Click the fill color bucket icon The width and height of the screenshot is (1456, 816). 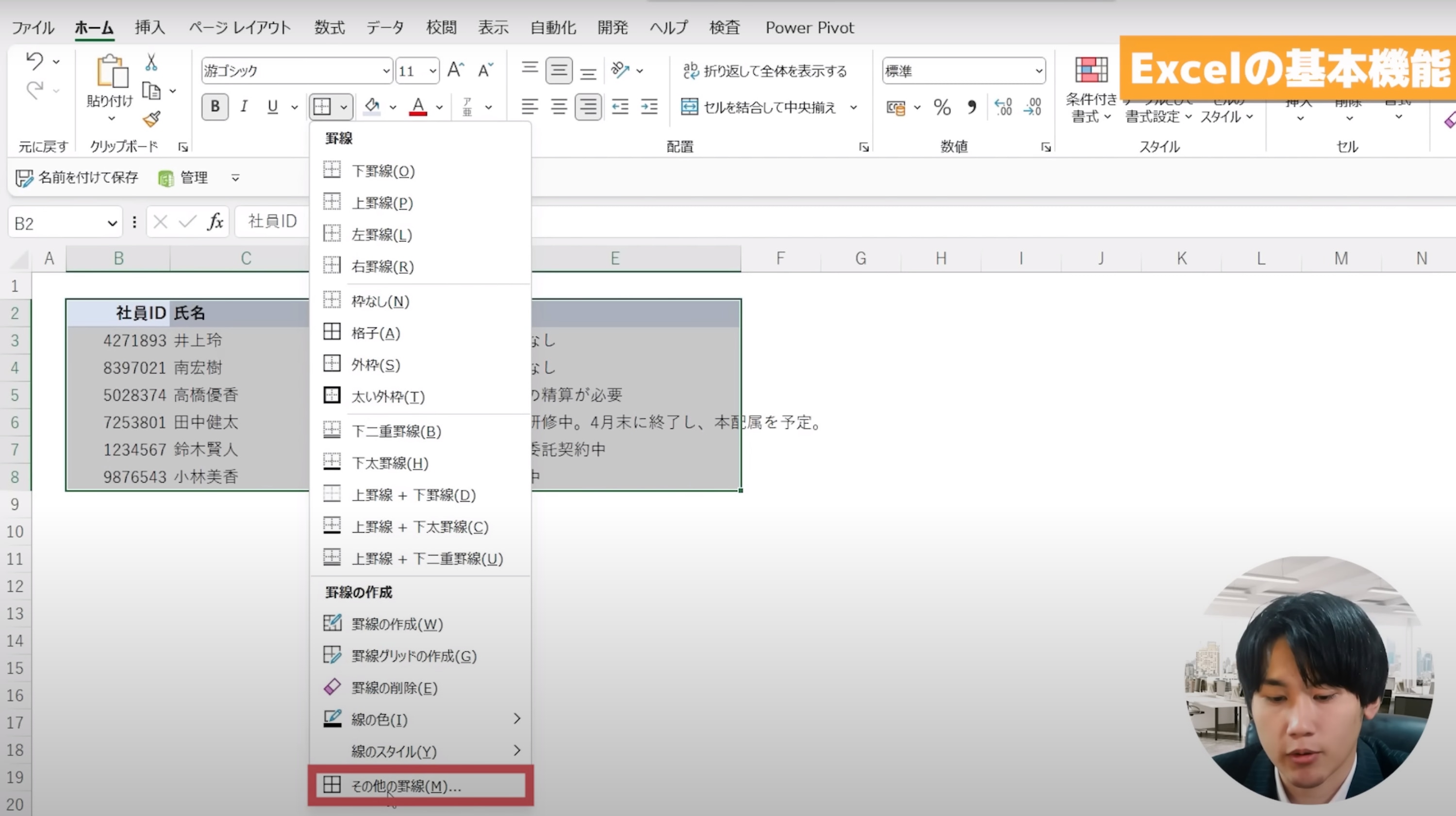click(x=372, y=106)
